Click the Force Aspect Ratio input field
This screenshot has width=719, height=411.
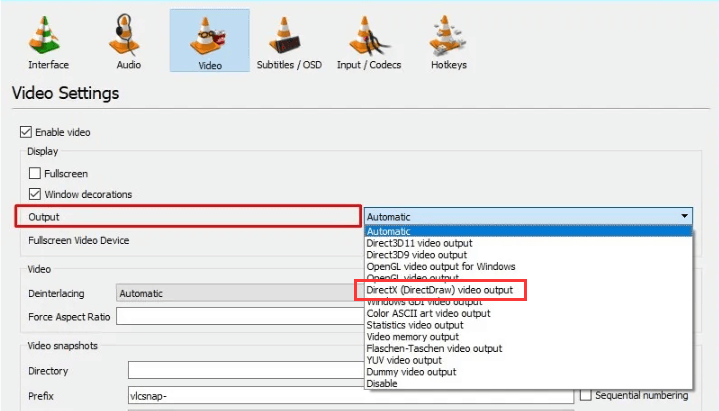pos(240,317)
